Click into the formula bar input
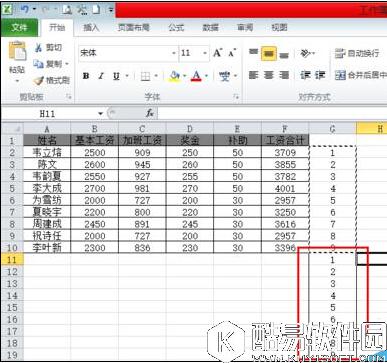The width and height of the screenshot is (387, 363). (272, 113)
